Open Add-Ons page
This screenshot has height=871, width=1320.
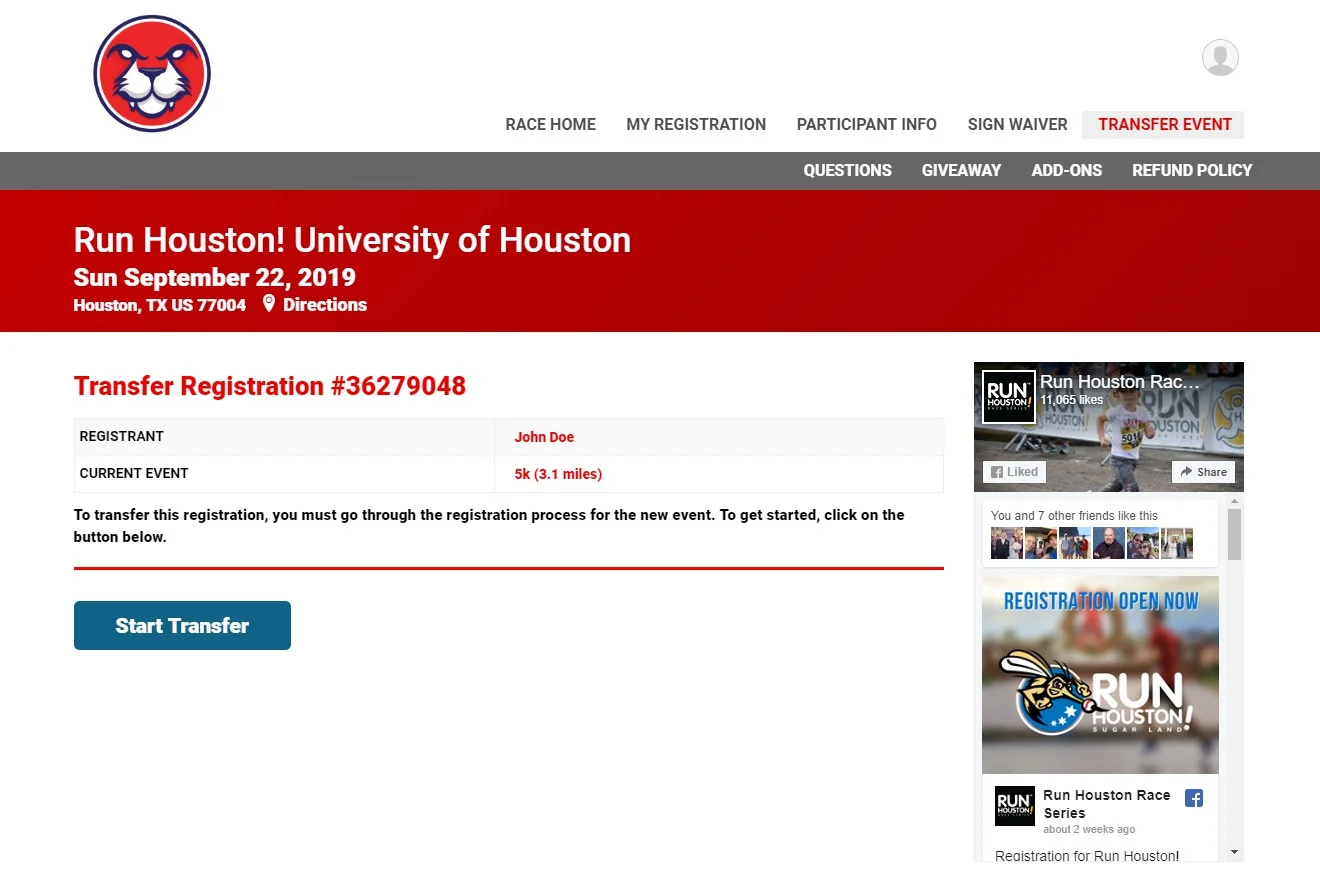1066,170
